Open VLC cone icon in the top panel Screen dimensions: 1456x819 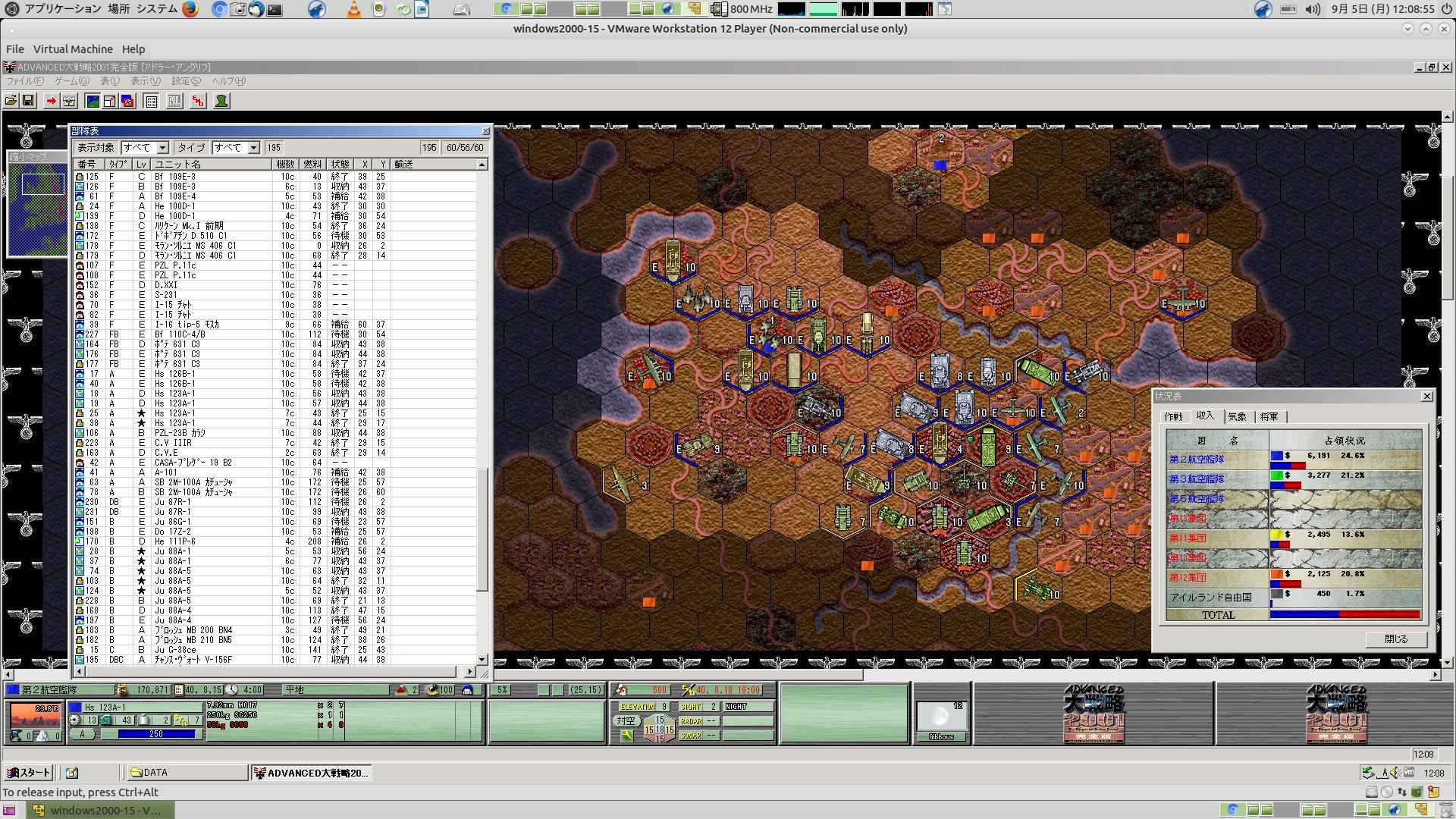coord(353,9)
